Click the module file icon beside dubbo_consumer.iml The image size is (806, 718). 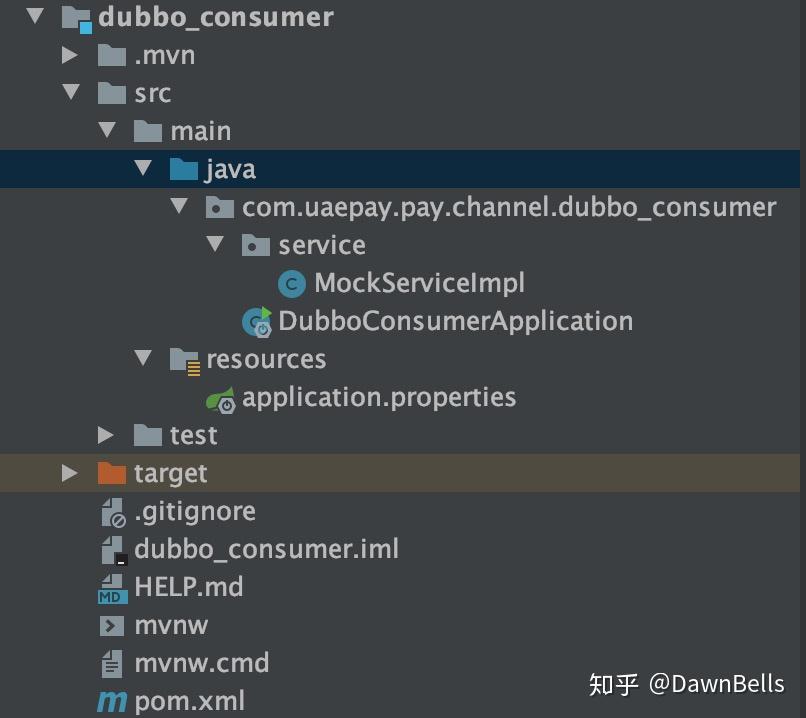click(x=112, y=548)
